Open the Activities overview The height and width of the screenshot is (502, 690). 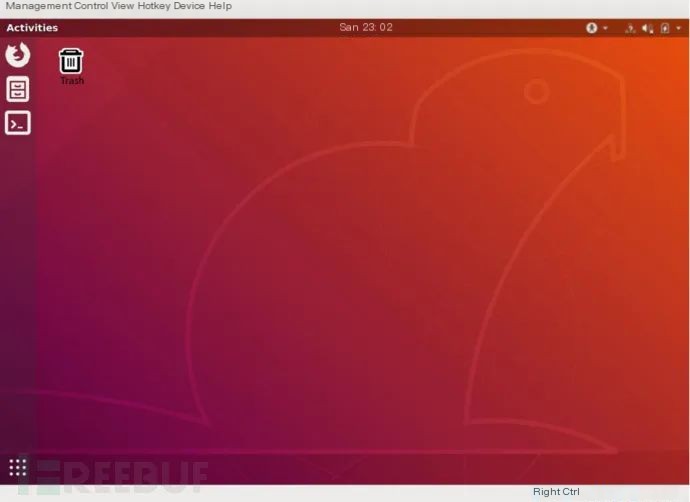pyautogui.click(x=32, y=28)
